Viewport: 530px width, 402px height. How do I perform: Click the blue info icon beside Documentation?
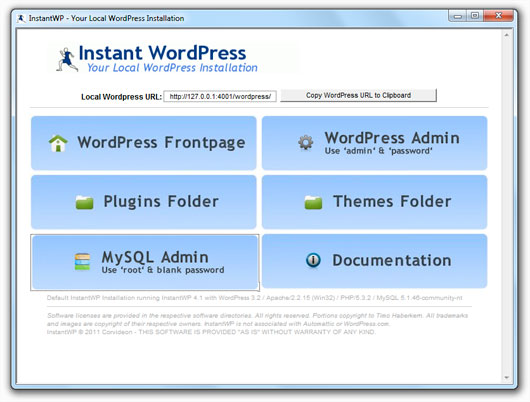pos(313,260)
